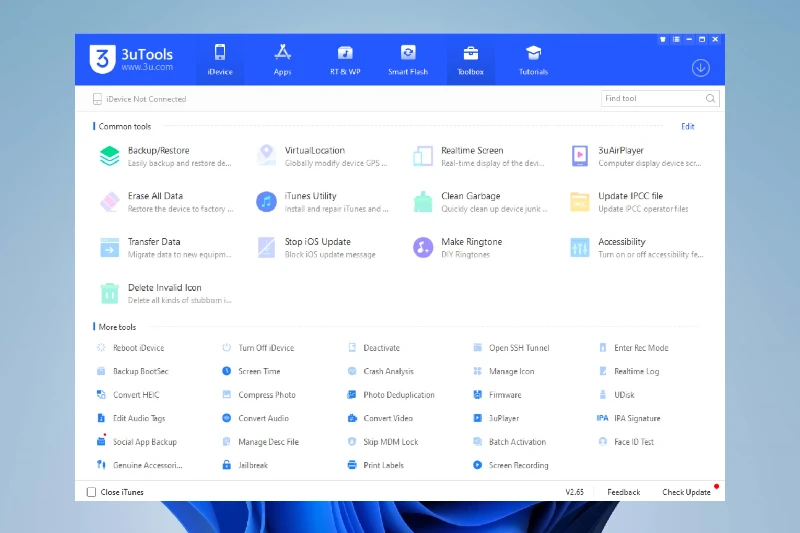Image resolution: width=800 pixels, height=533 pixels.
Task: Open the Tutorials tab
Action: [533, 60]
